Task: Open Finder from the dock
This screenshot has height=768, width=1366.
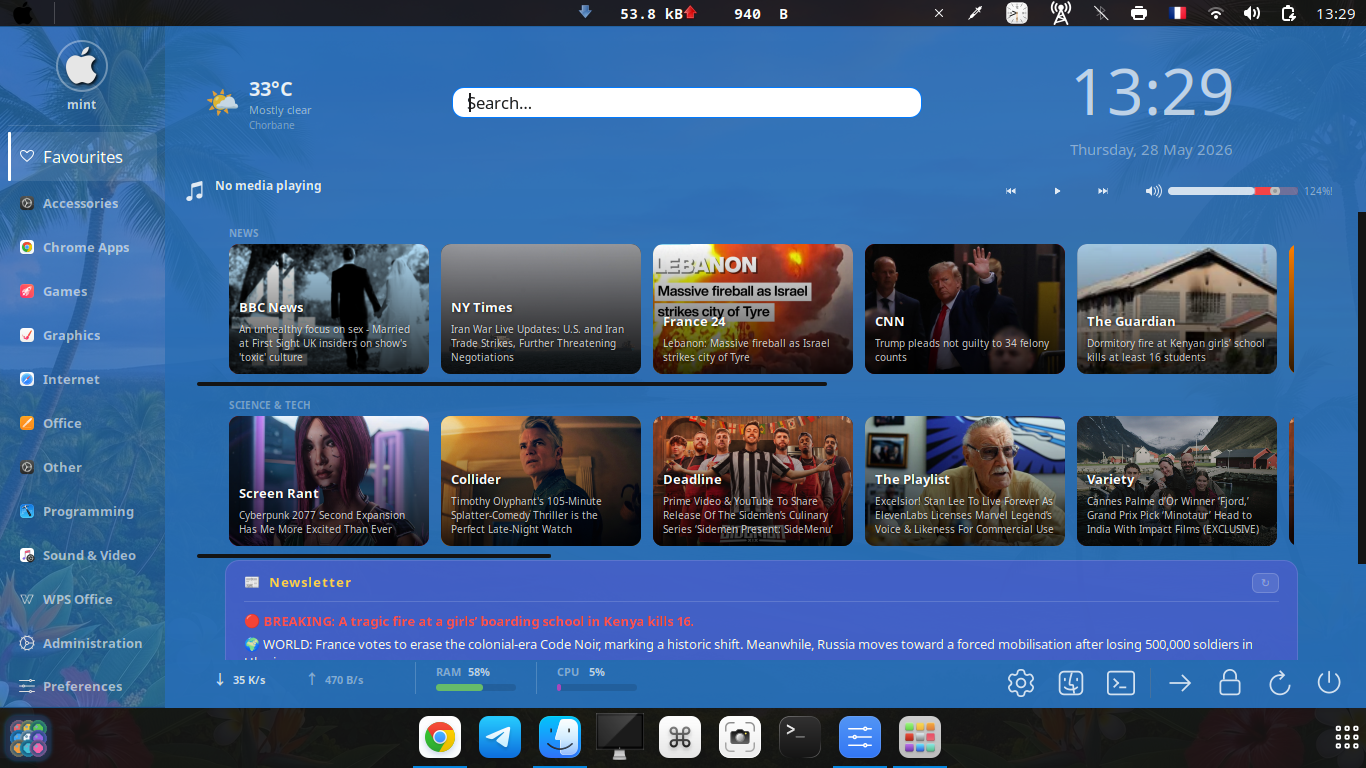Action: (560, 738)
